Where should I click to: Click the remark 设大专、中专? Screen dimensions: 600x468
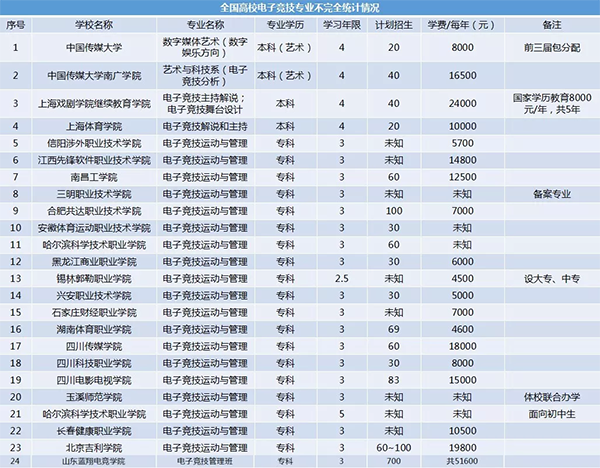tap(552, 279)
